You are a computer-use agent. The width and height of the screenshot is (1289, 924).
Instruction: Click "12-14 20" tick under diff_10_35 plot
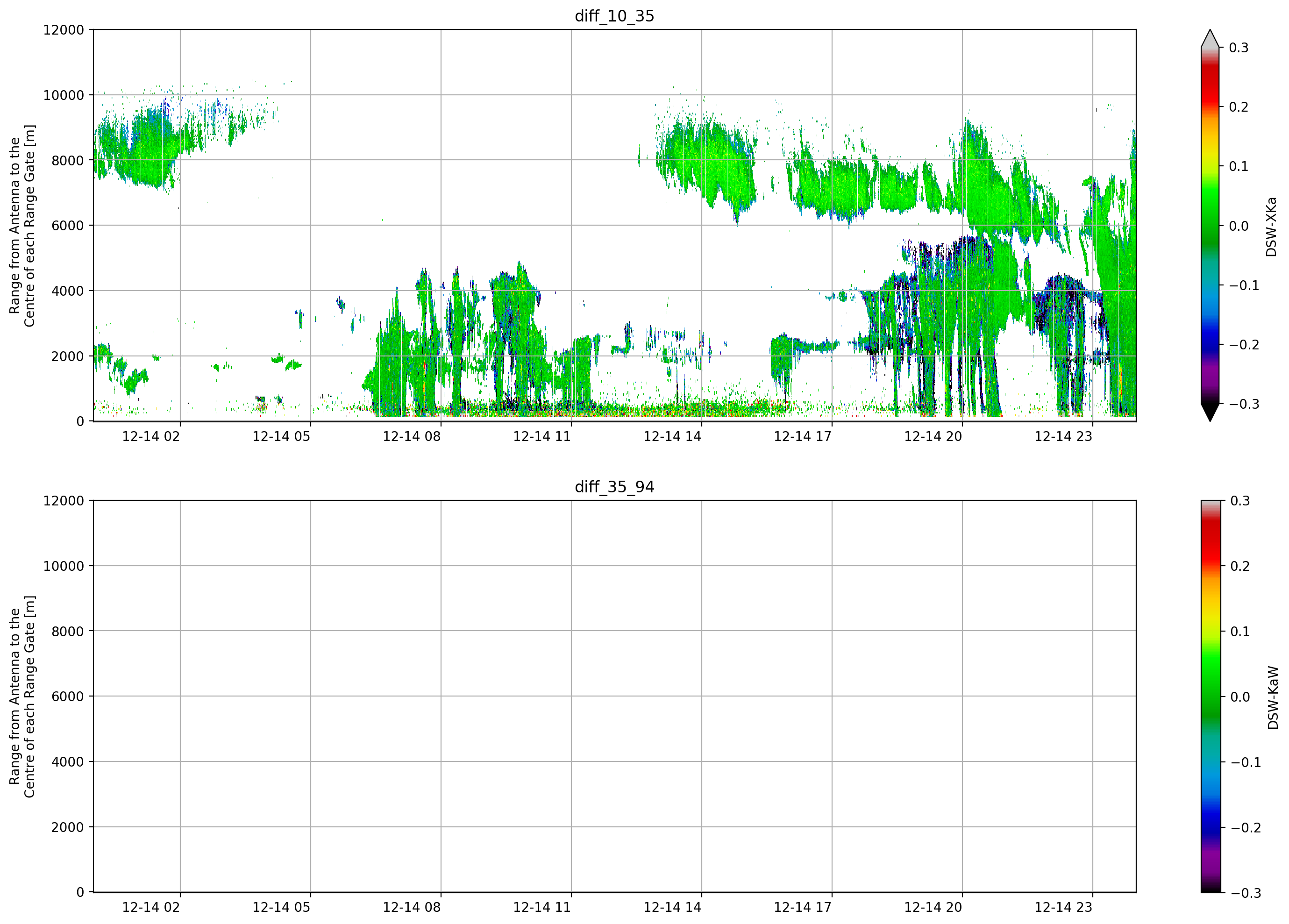pyautogui.click(x=933, y=436)
